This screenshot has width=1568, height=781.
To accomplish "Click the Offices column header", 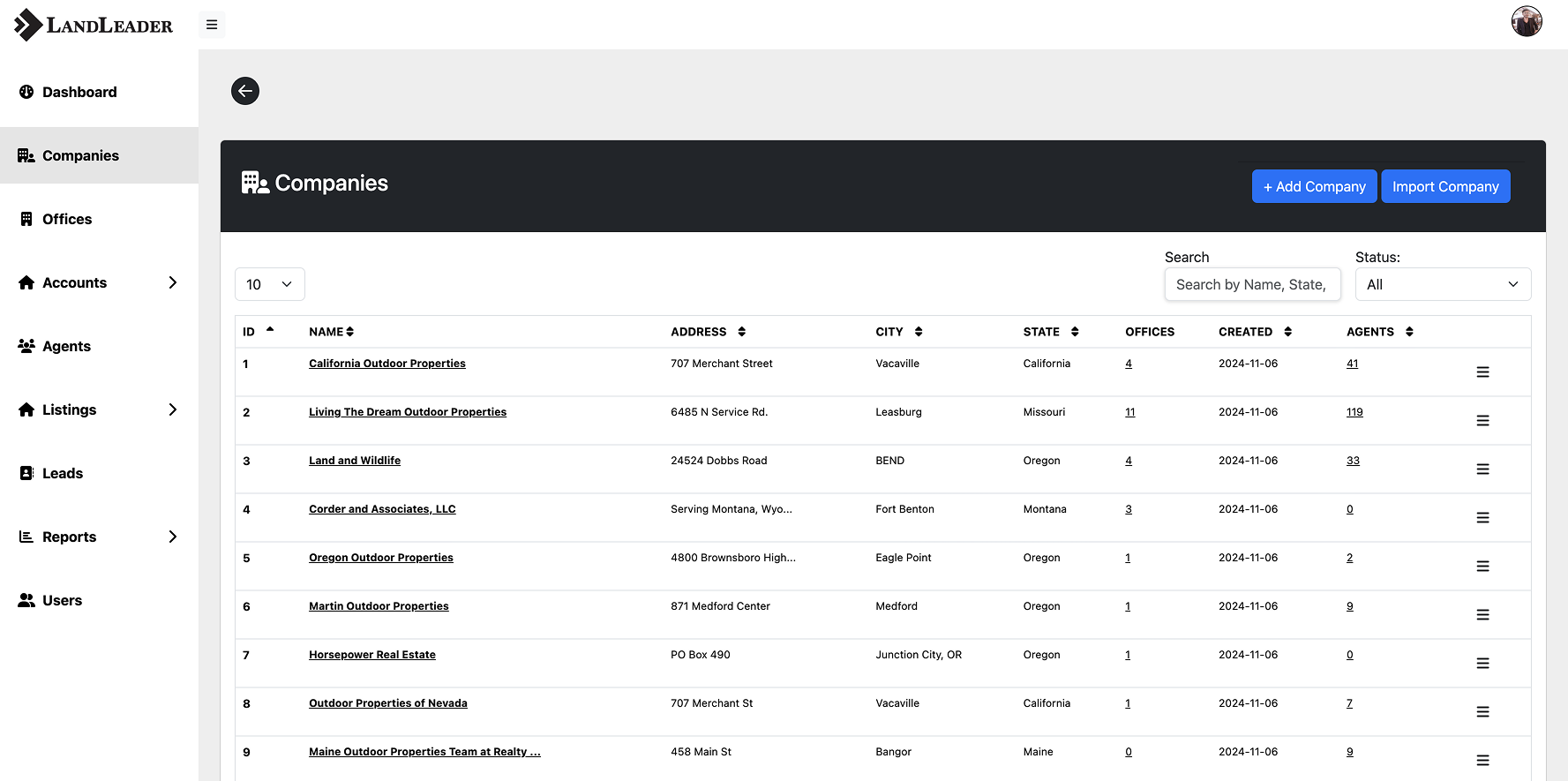I will coord(1150,332).
